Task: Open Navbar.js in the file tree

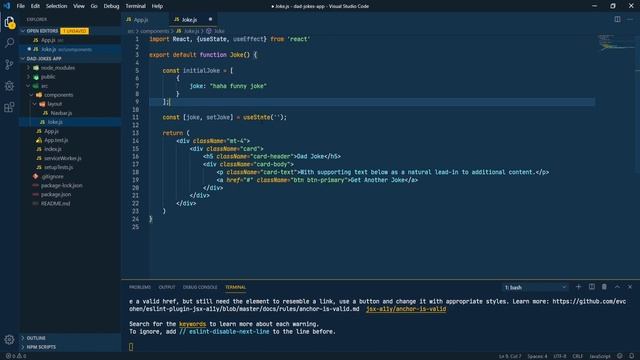Action: coord(61,113)
